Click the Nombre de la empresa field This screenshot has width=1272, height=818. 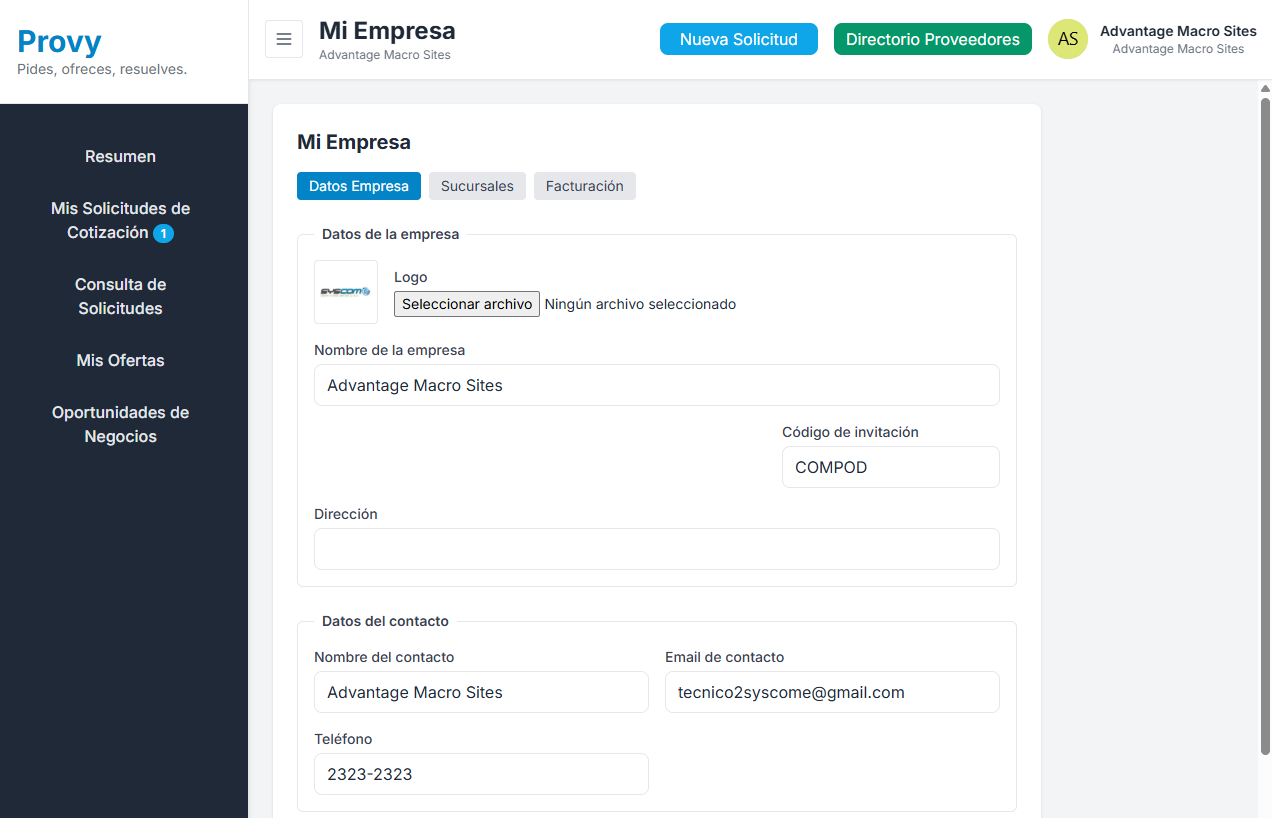[656, 385]
